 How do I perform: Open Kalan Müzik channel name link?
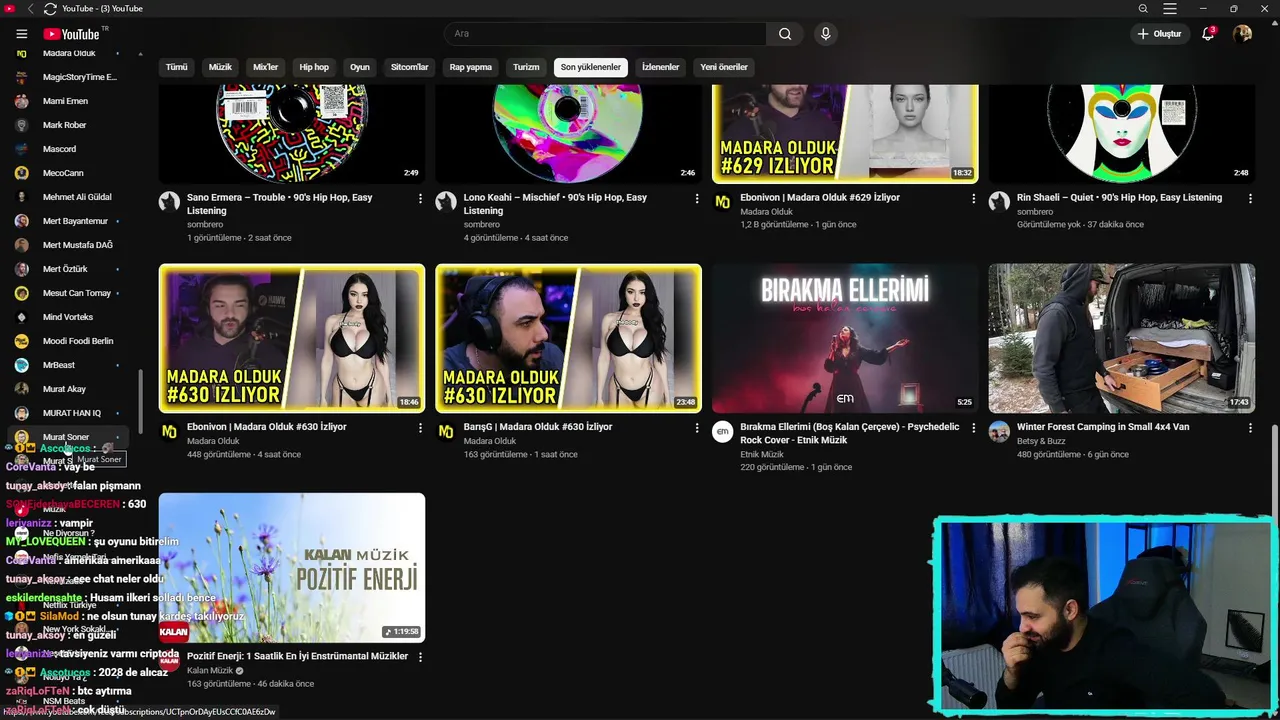210,670
